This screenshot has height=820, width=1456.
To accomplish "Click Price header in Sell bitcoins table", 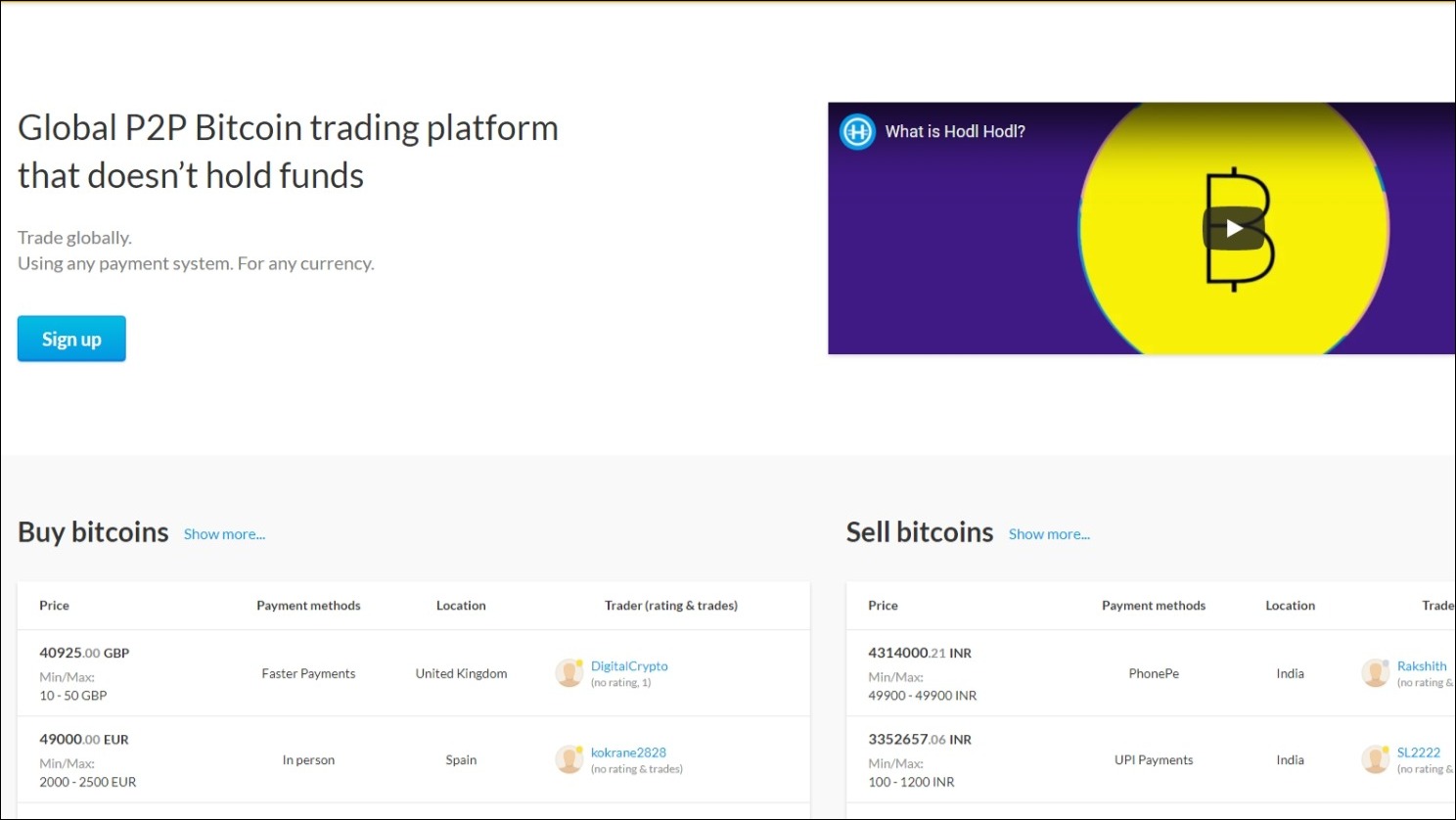I will click(883, 606).
